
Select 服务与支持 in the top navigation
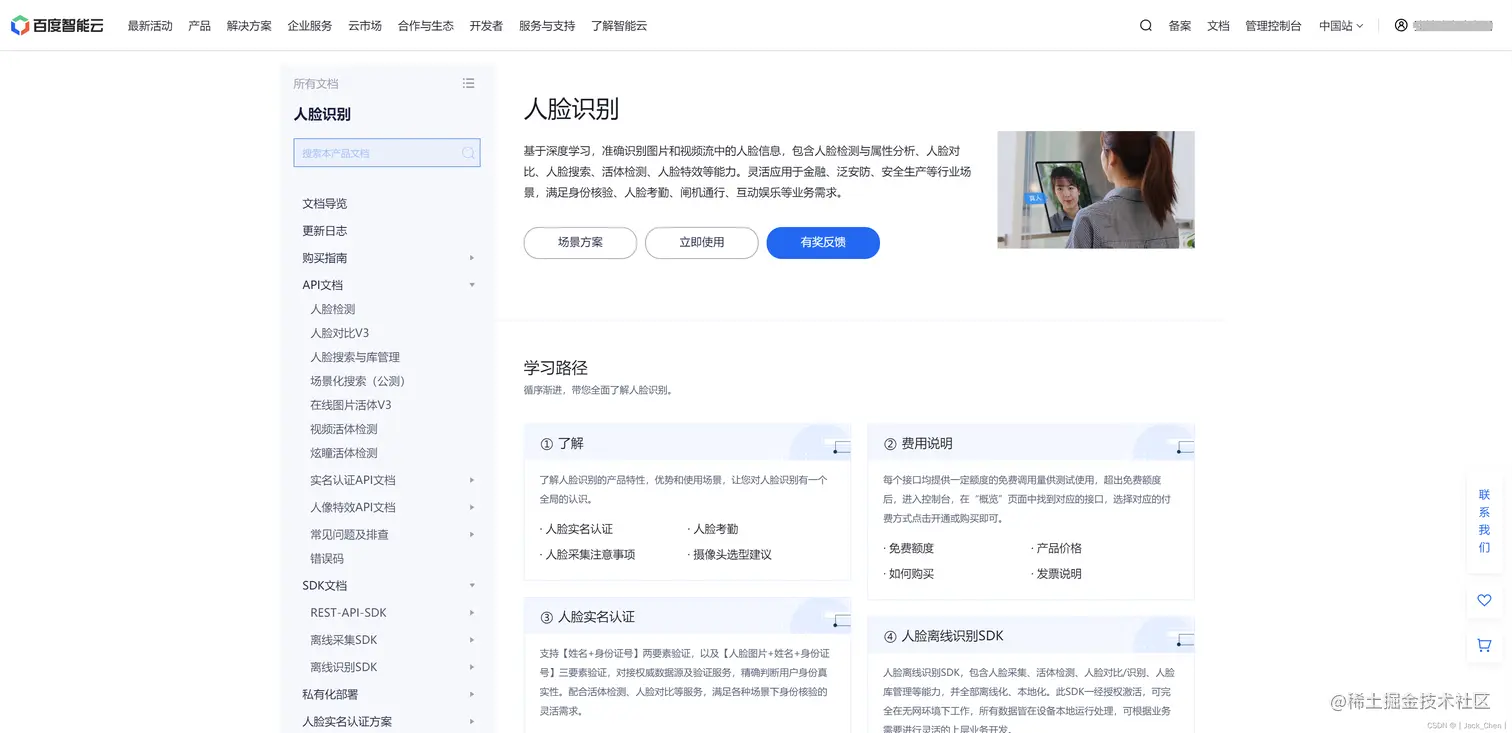pos(547,26)
